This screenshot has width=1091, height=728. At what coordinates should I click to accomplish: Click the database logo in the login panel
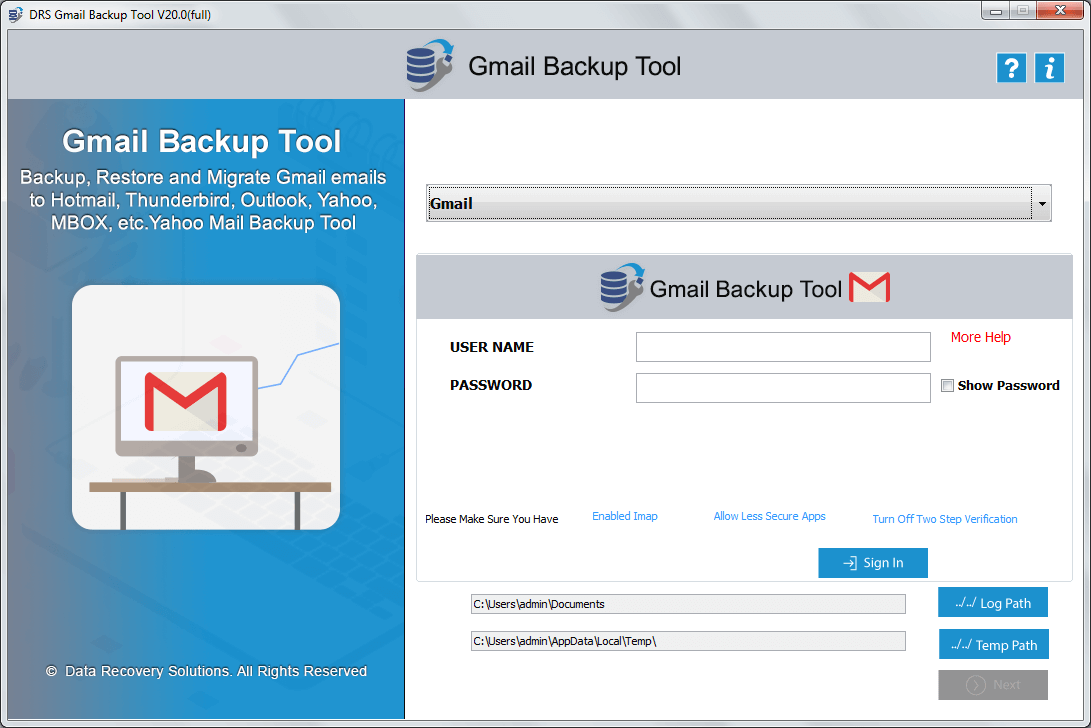tap(622, 287)
